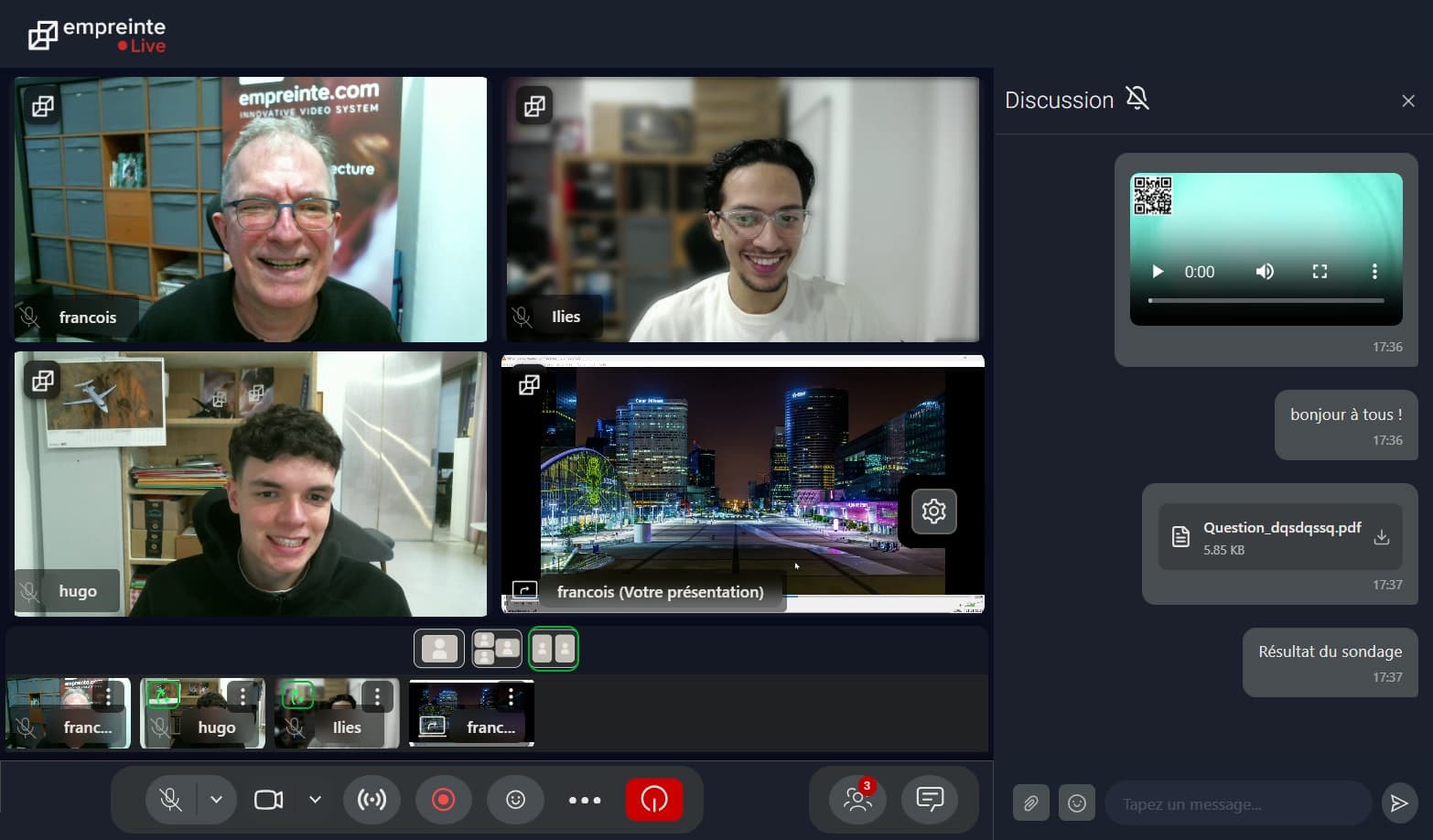Download Question_dqsdqssq.pdf from the chat
Viewport: 1433px width, 840px height.
[x=1383, y=537]
